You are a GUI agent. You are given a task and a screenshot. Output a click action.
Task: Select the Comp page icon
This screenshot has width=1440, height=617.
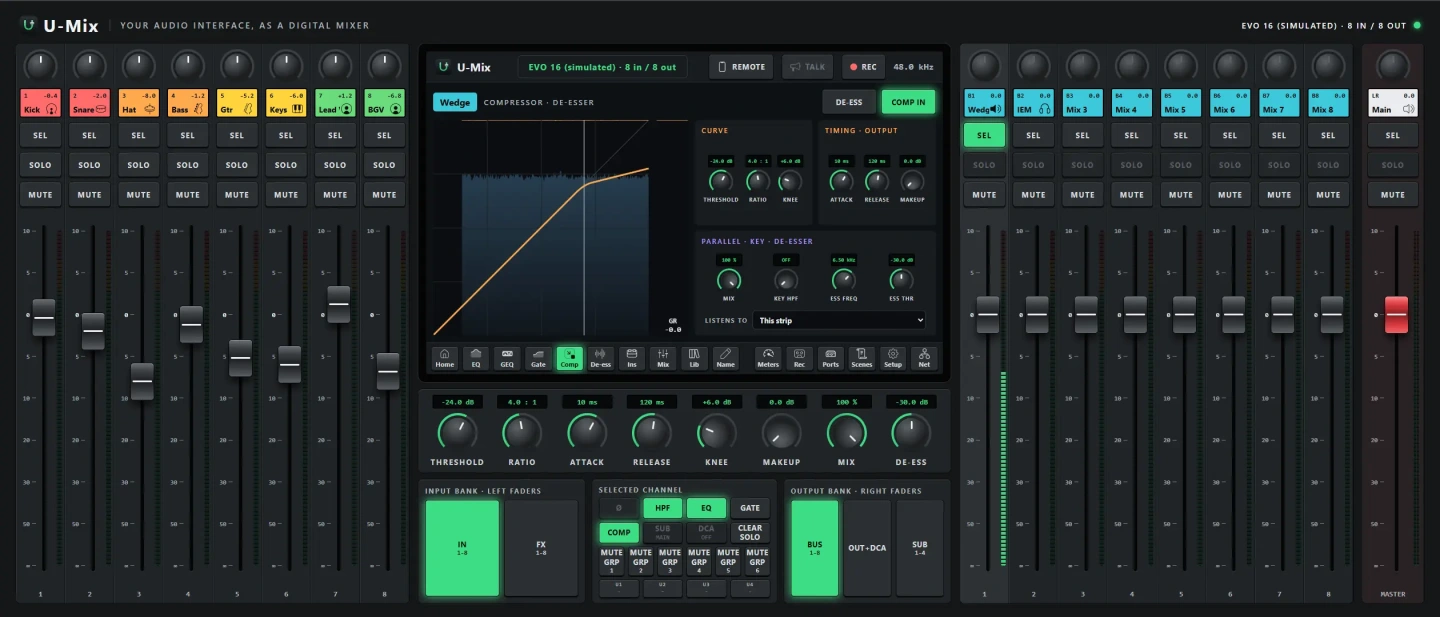569,358
